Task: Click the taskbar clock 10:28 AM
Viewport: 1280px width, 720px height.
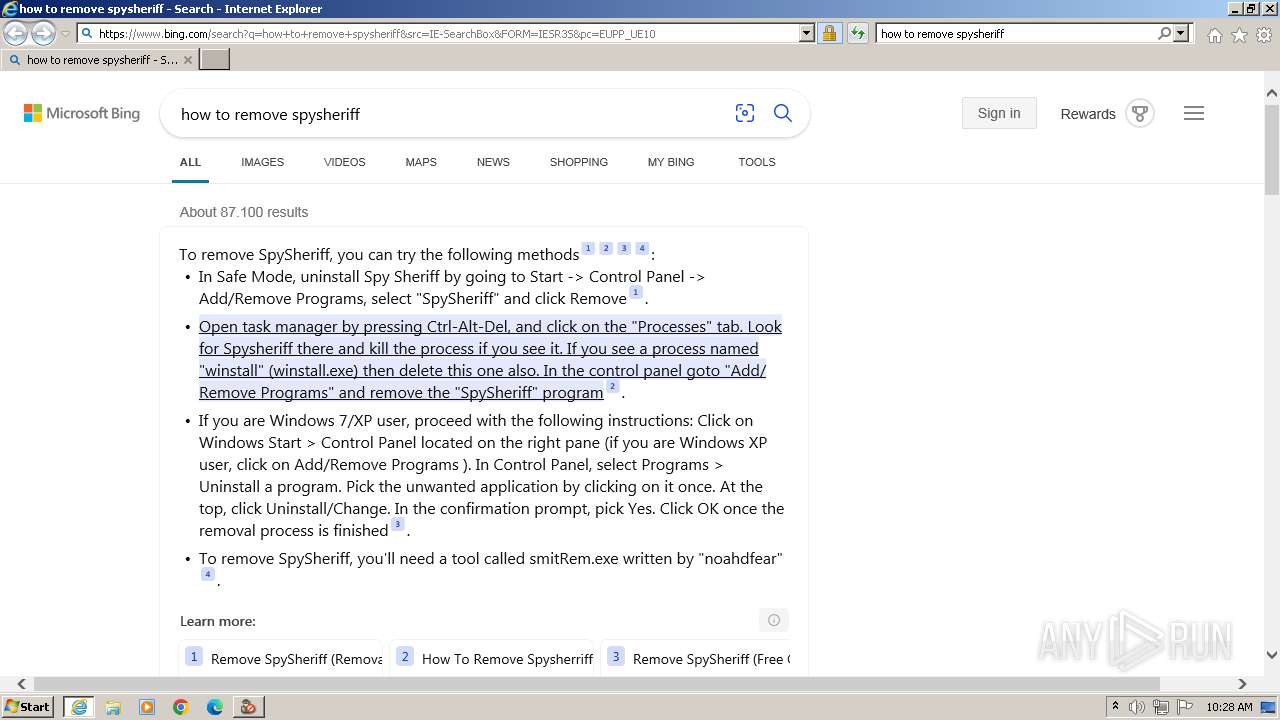Action: 1229,707
